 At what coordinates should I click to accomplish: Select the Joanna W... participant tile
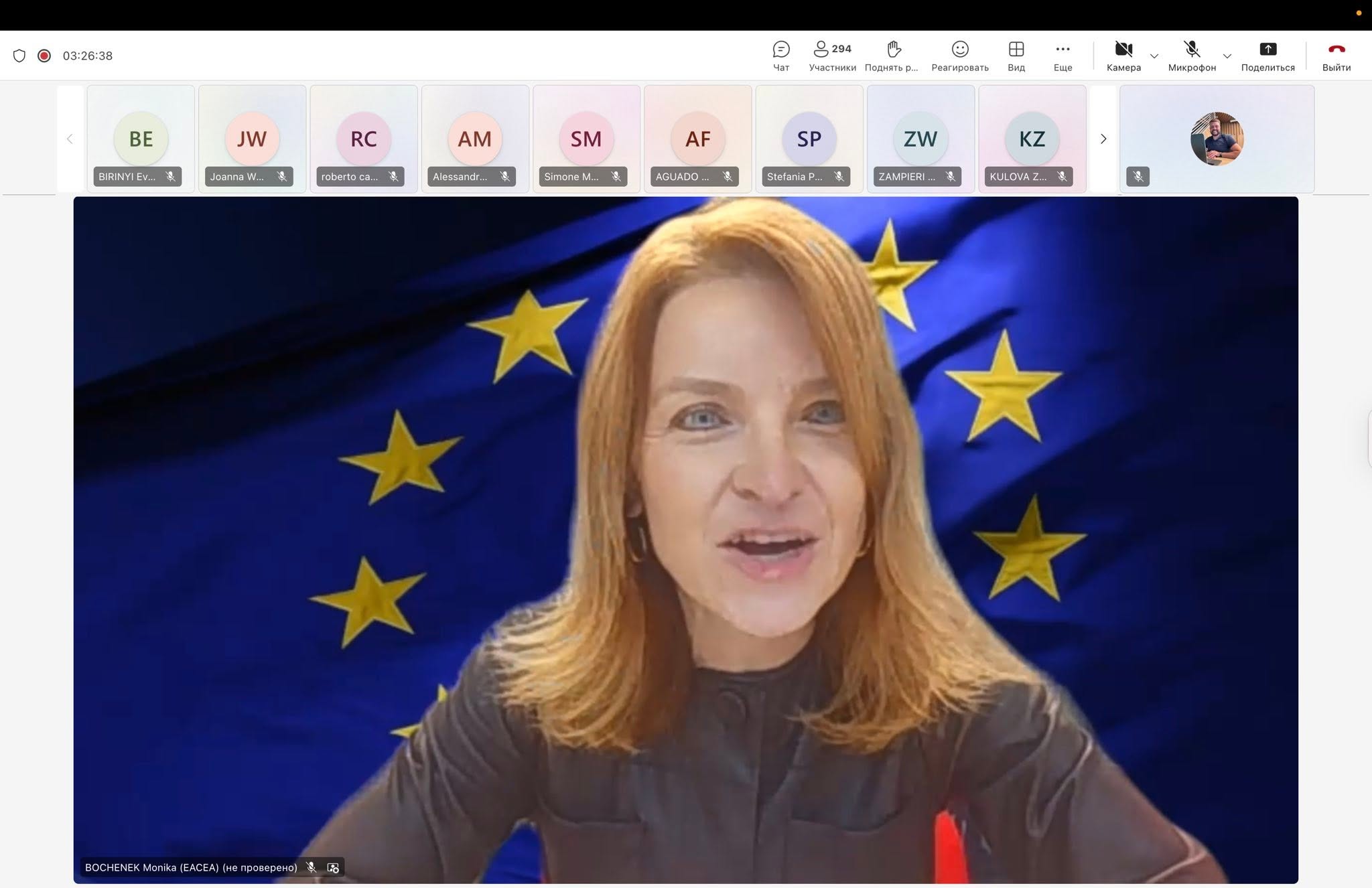point(252,139)
